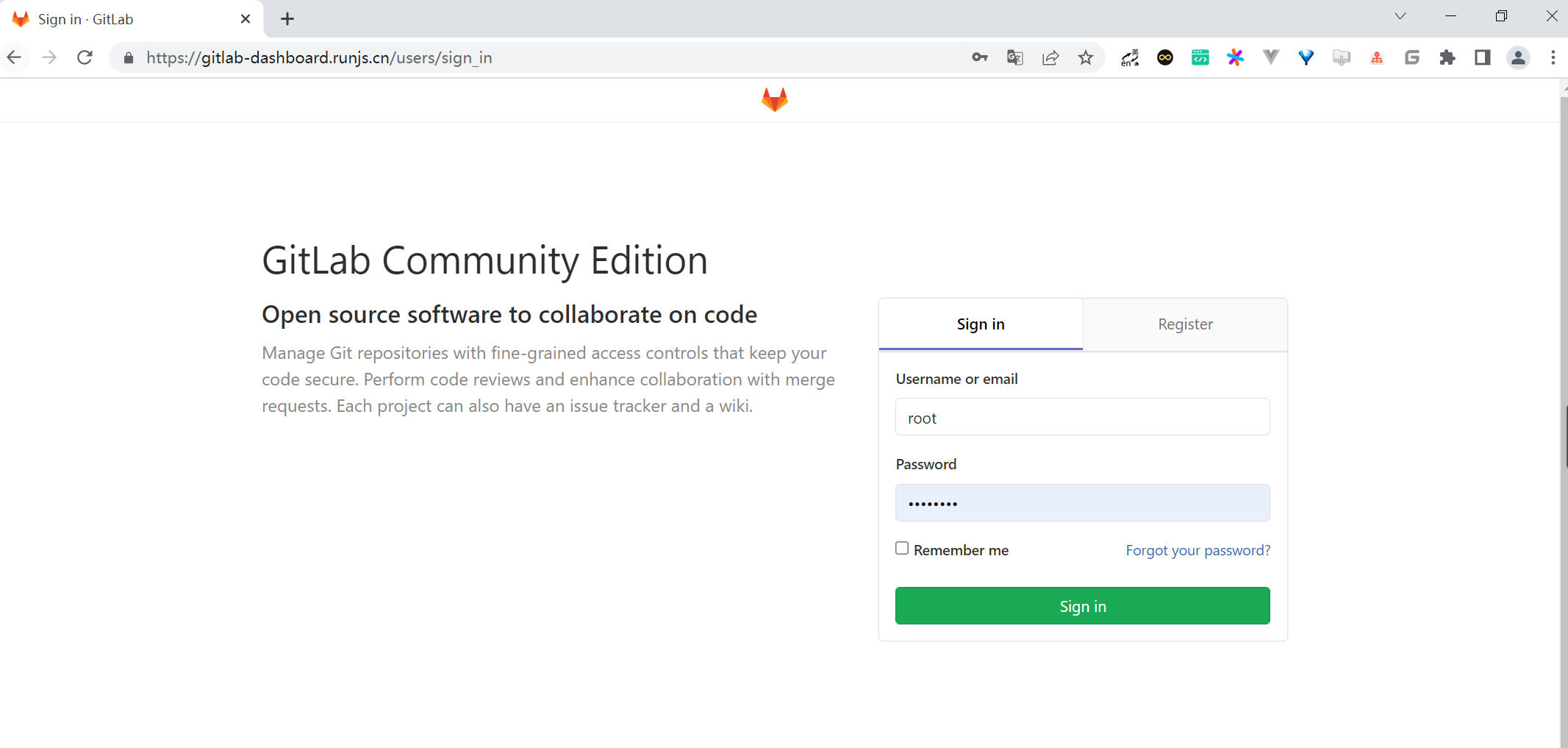The height and width of the screenshot is (748, 1568).
Task: Click the GitLab fox logo on the page
Action: click(x=775, y=100)
